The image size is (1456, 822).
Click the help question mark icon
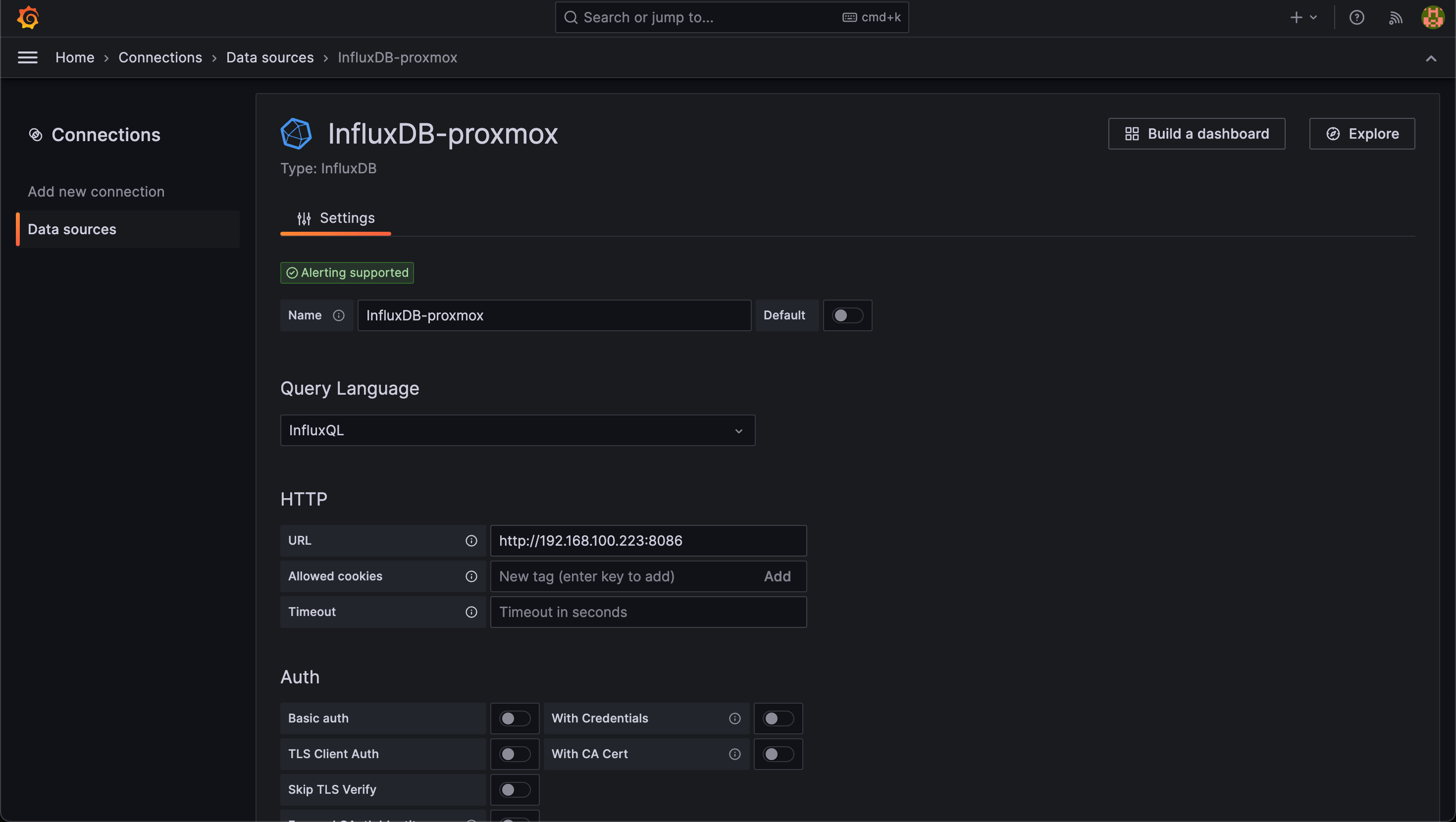click(1356, 18)
